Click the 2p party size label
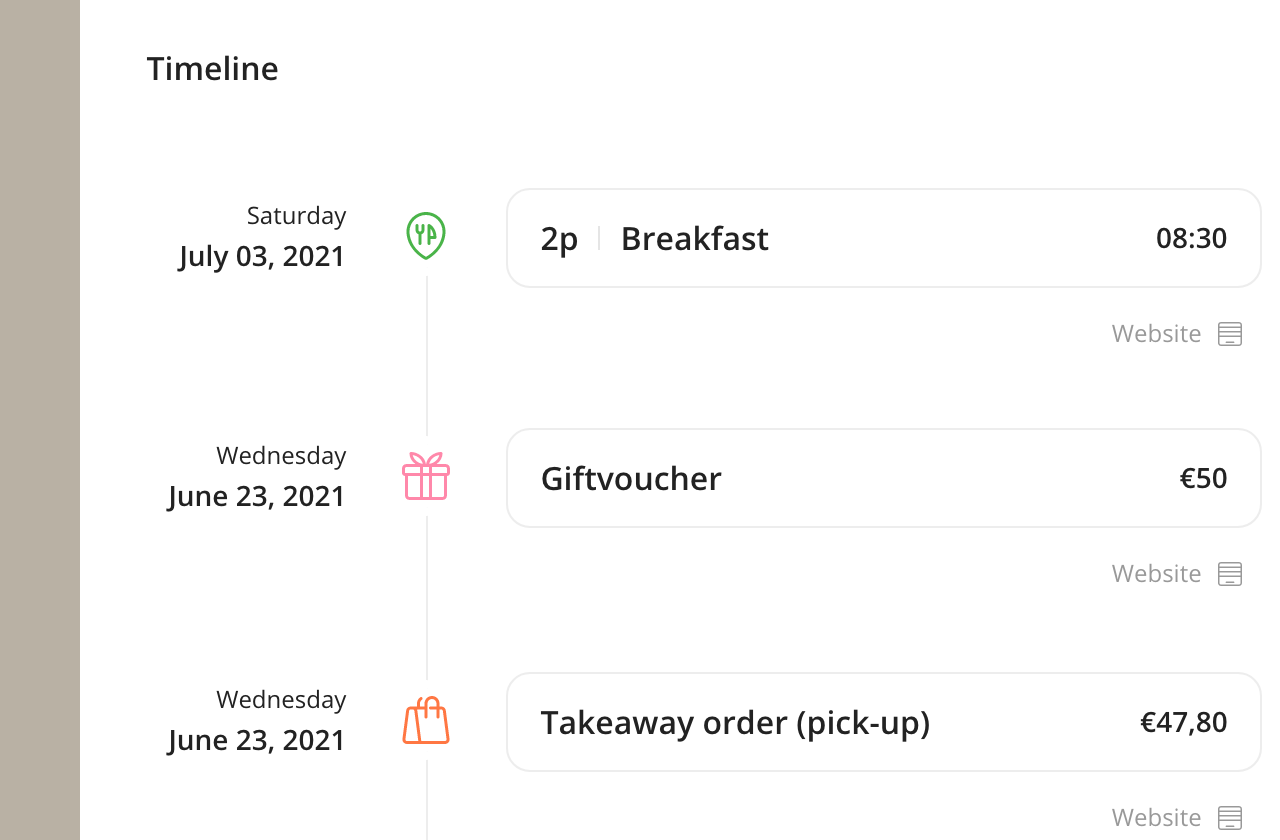The width and height of the screenshot is (1280, 840). click(x=559, y=239)
